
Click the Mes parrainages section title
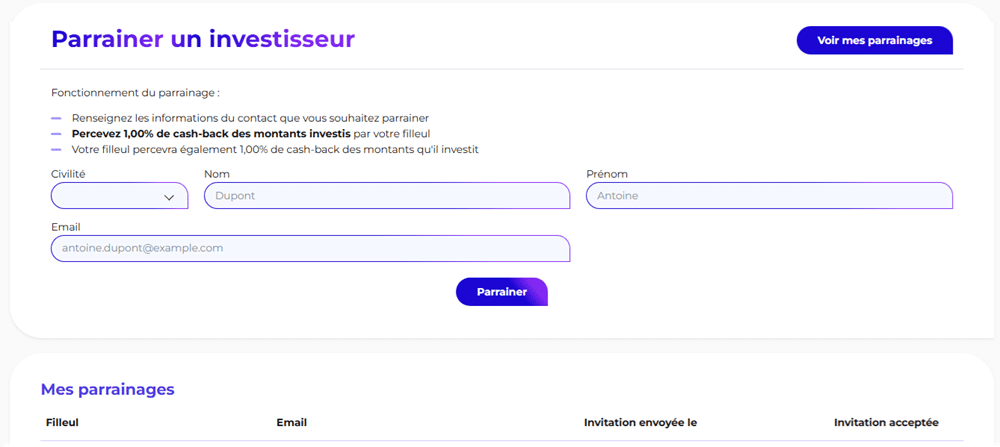(x=107, y=389)
